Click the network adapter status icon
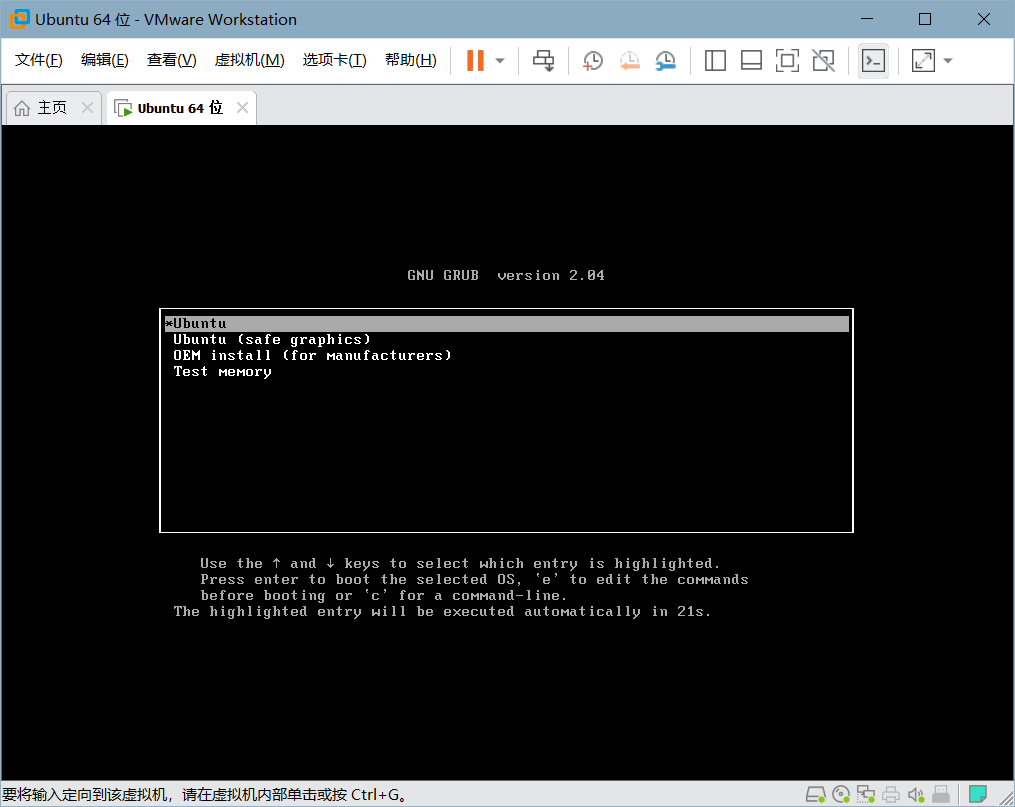The width and height of the screenshot is (1015, 807). (865, 794)
